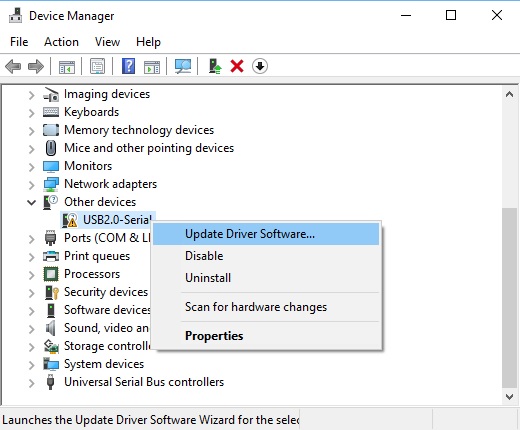Expand Universal Serial Bus controllers

(31, 383)
